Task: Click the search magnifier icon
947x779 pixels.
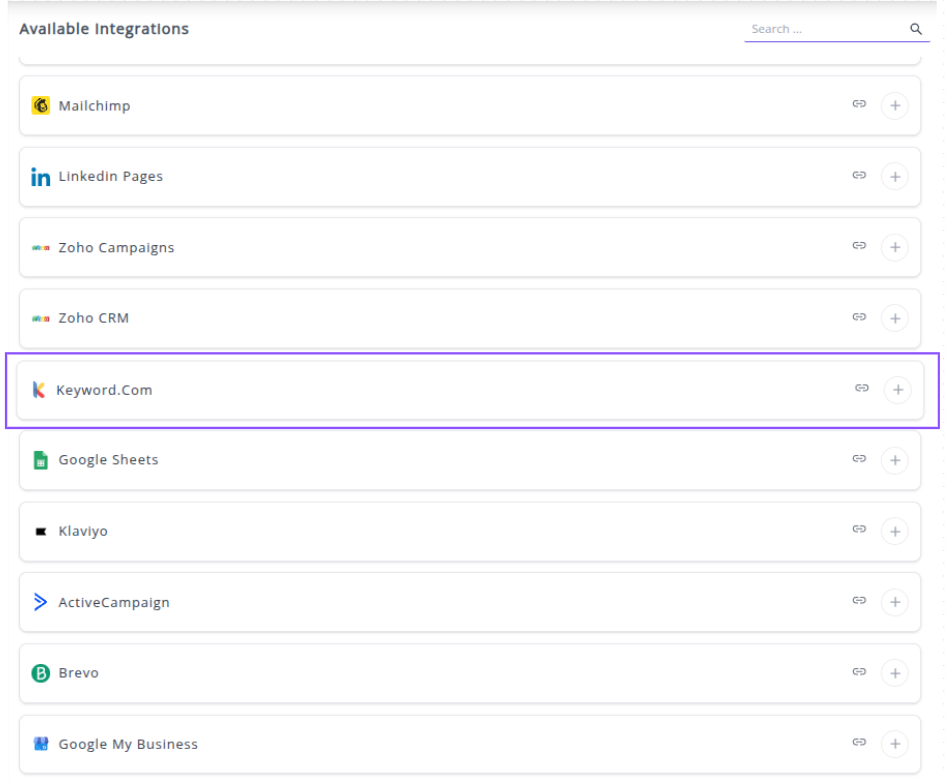Action: [x=915, y=29]
